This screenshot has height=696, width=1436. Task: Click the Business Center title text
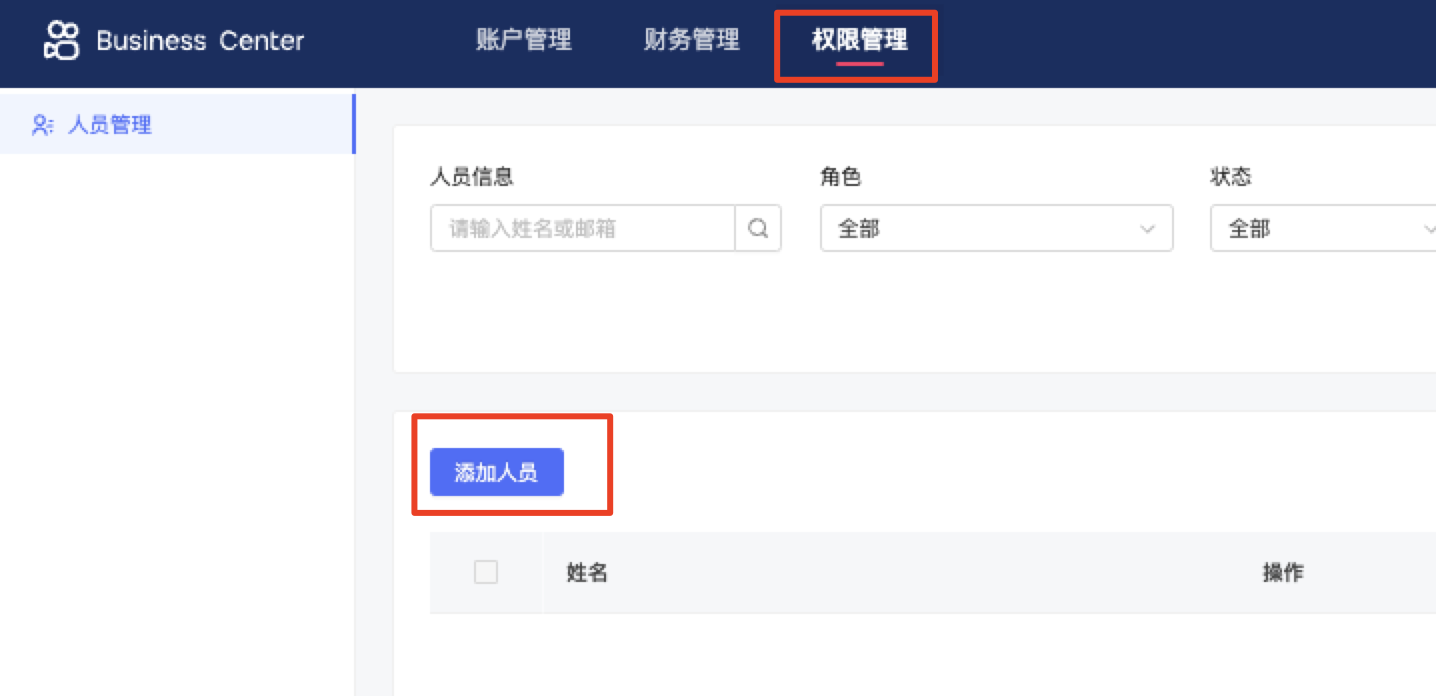coord(200,41)
